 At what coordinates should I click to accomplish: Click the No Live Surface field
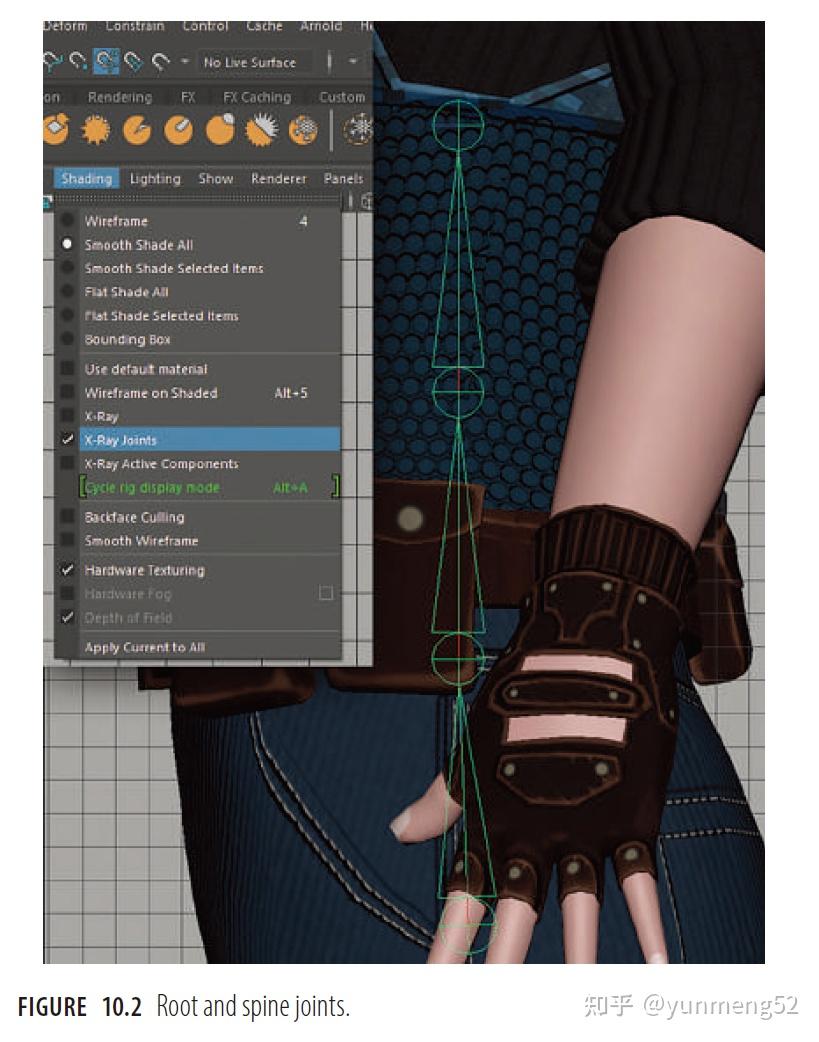250,62
